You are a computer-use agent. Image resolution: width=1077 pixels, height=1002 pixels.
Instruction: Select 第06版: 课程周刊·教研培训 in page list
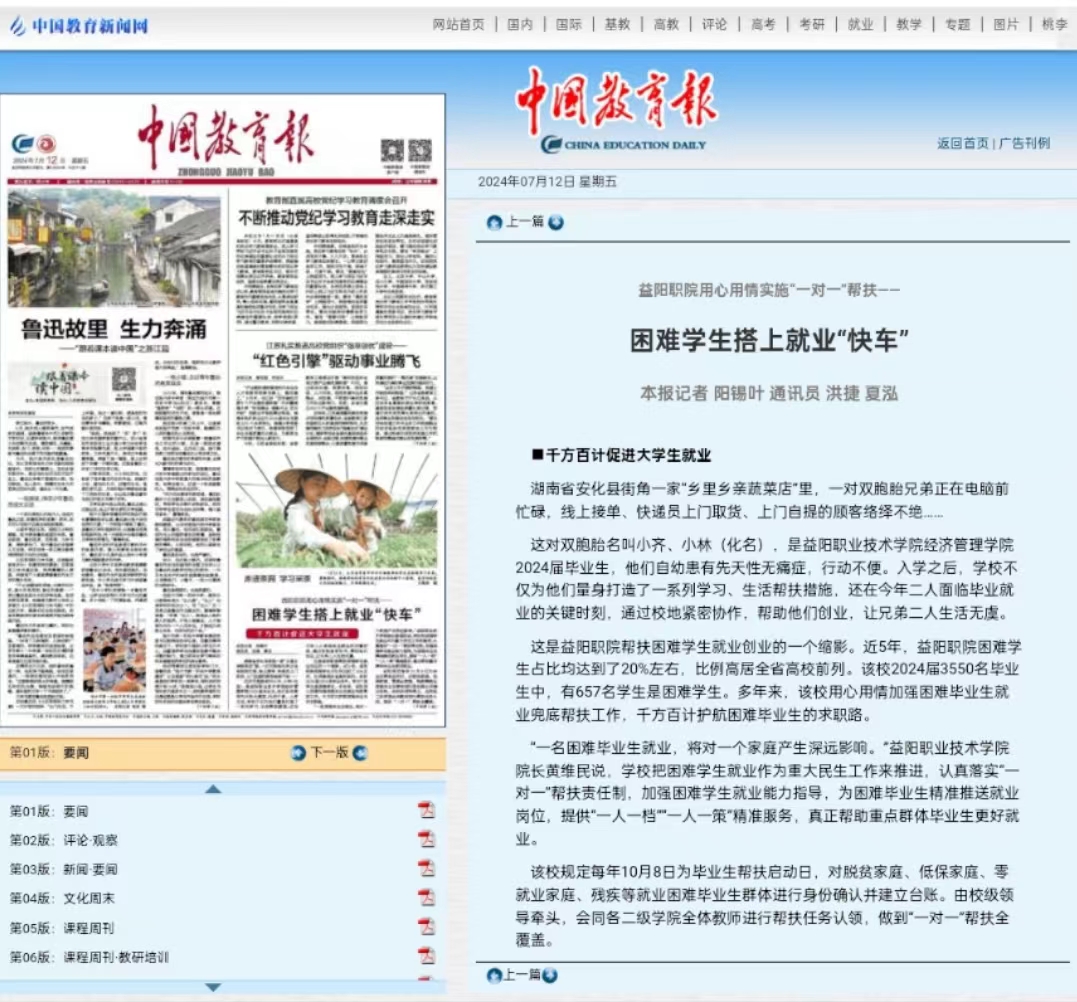pyautogui.click(x=89, y=957)
